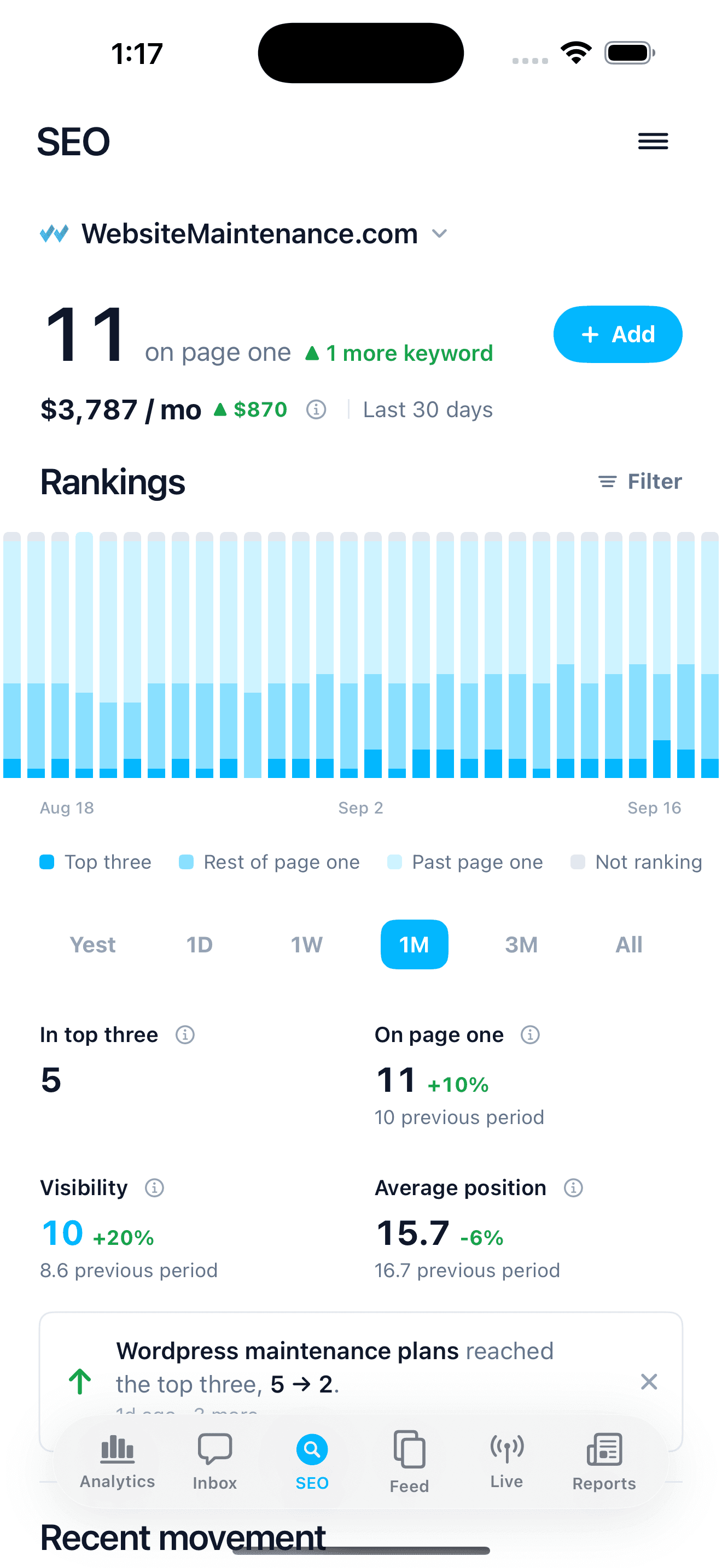
Task: Open the Reports tab
Action: pyautogui.click(x=604, y=1462)
